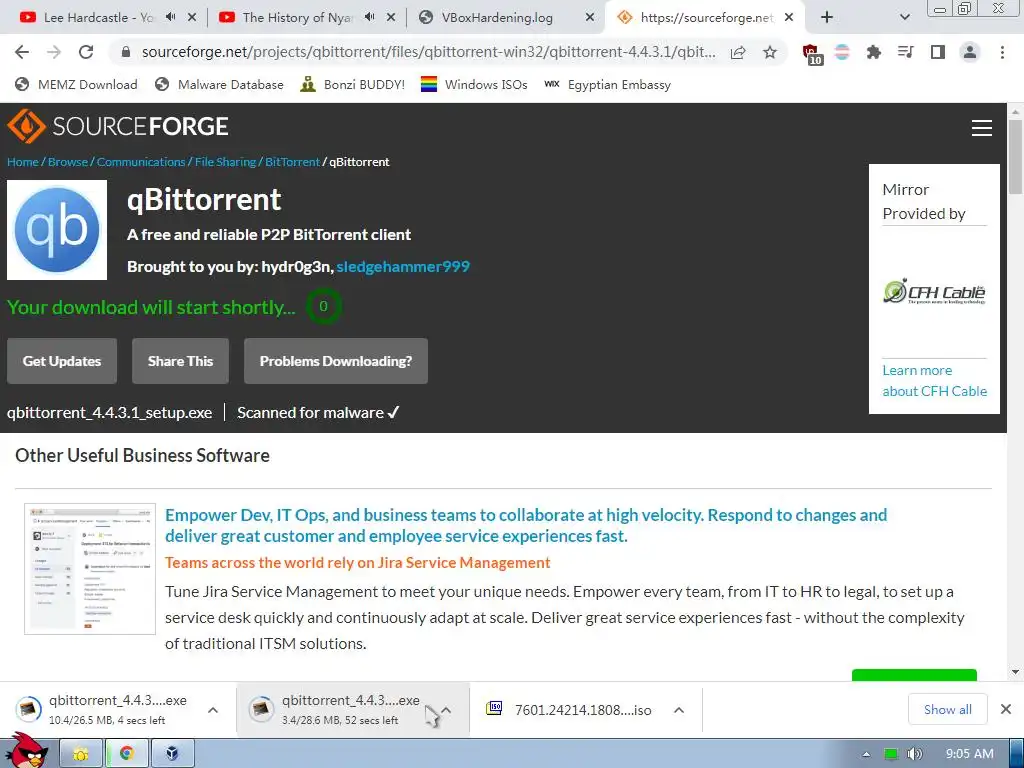1024x768 pixels.
Task: Open sledgehammer999 profile link
Action: (x=403, y=266)
